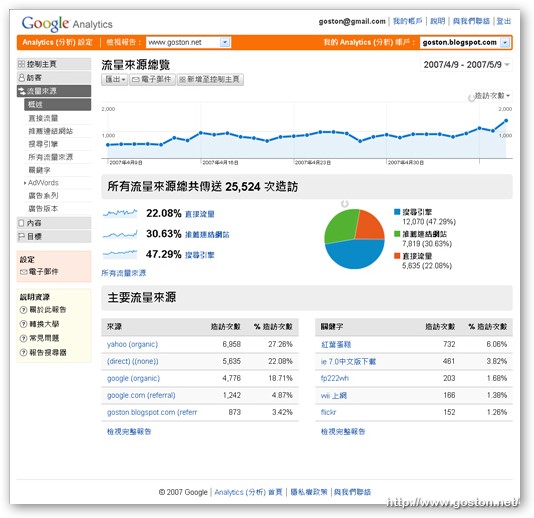534x518 pixels.
Task: Click the 與我們聯絡 link in the header
Action: click(x=471, y=21)
